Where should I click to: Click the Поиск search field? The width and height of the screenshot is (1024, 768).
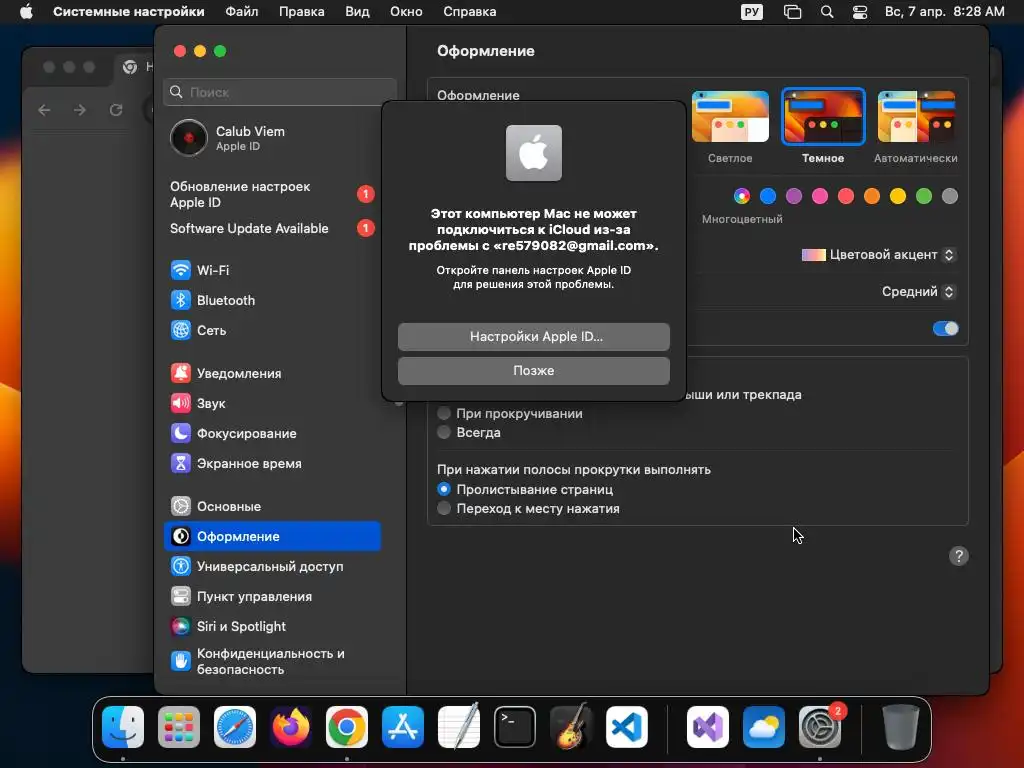pyautogui.click(x=280, y=92)
